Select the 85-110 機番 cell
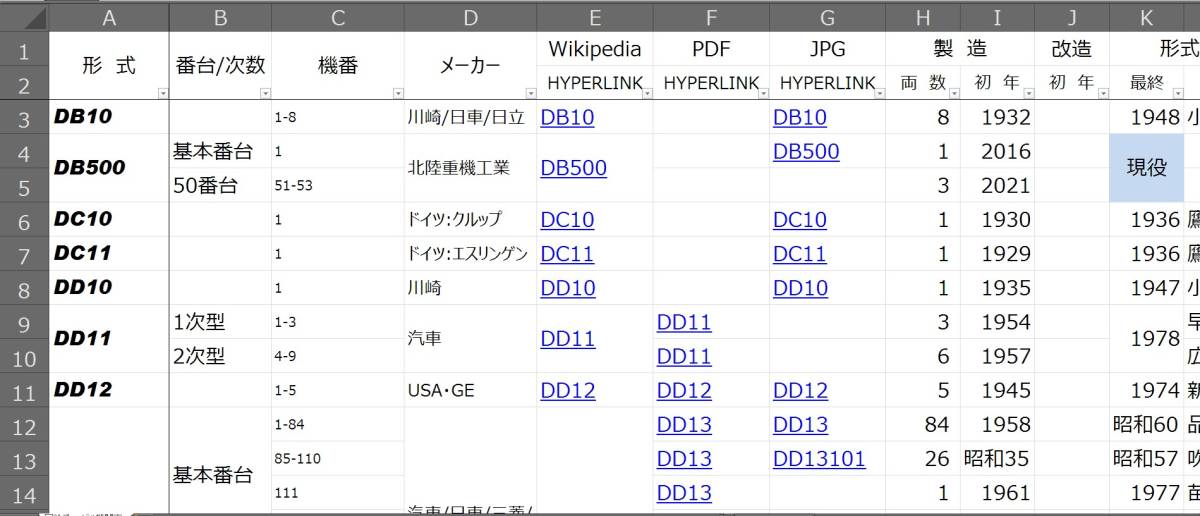The width and height of the screenshot is (1200, 516). coord(338,459)
